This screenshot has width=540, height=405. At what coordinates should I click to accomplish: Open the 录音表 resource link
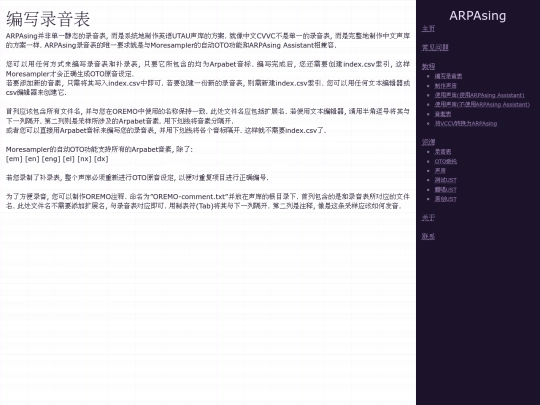443,152
